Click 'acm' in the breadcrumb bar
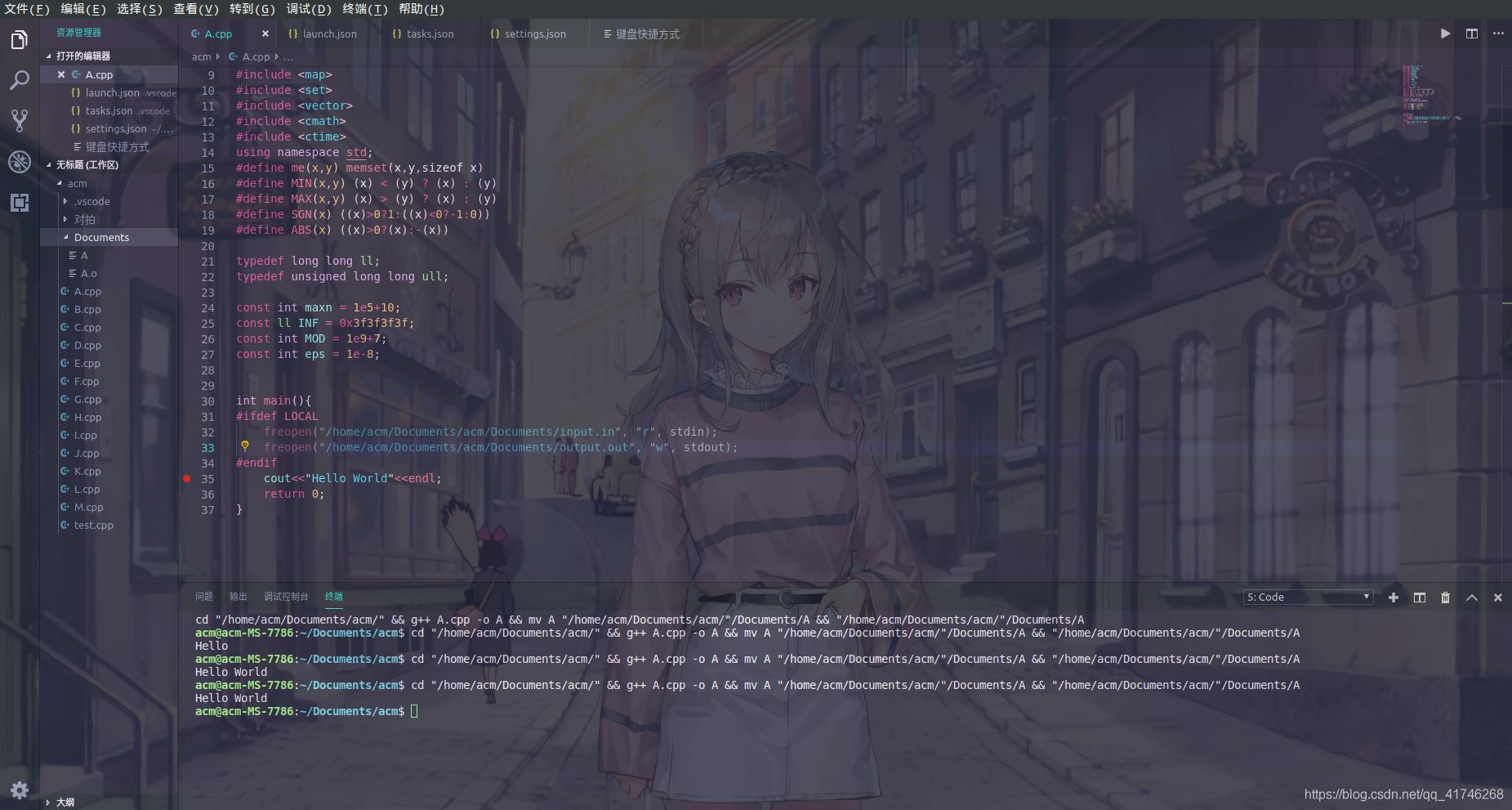 click(201, 56)
